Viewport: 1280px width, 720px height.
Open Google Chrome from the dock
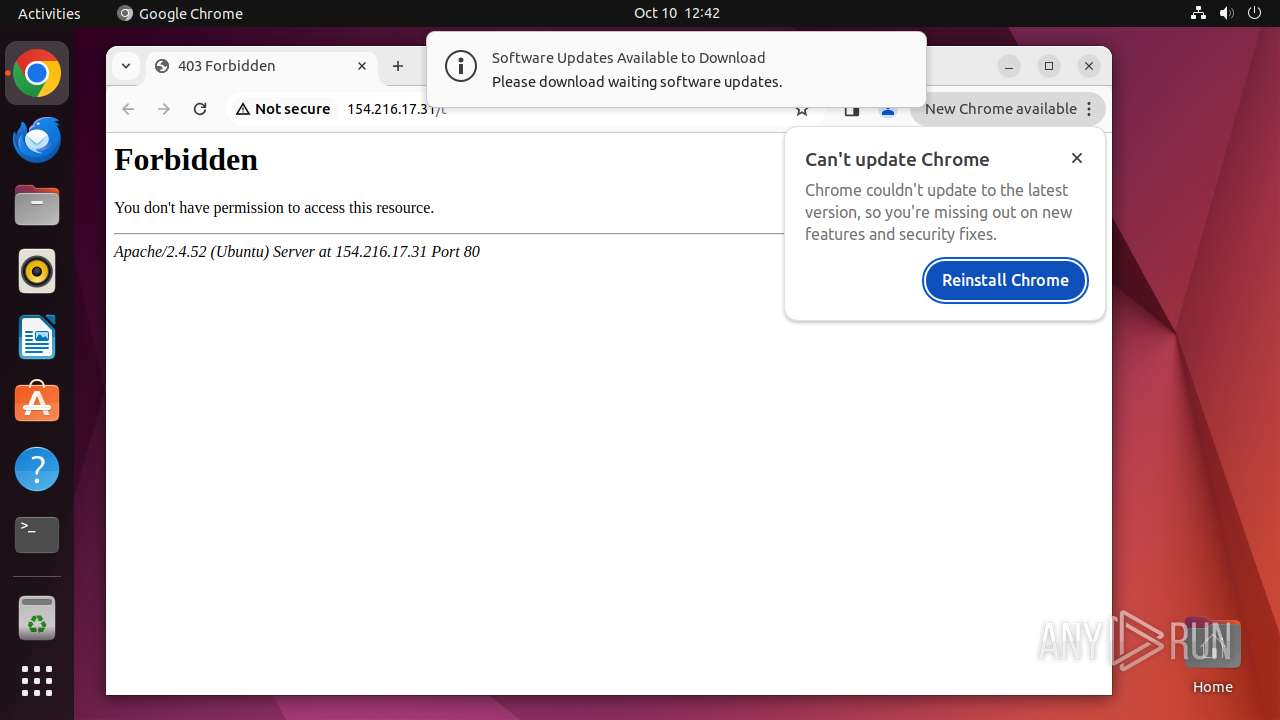pyautogui.click(x=37, y=73)
